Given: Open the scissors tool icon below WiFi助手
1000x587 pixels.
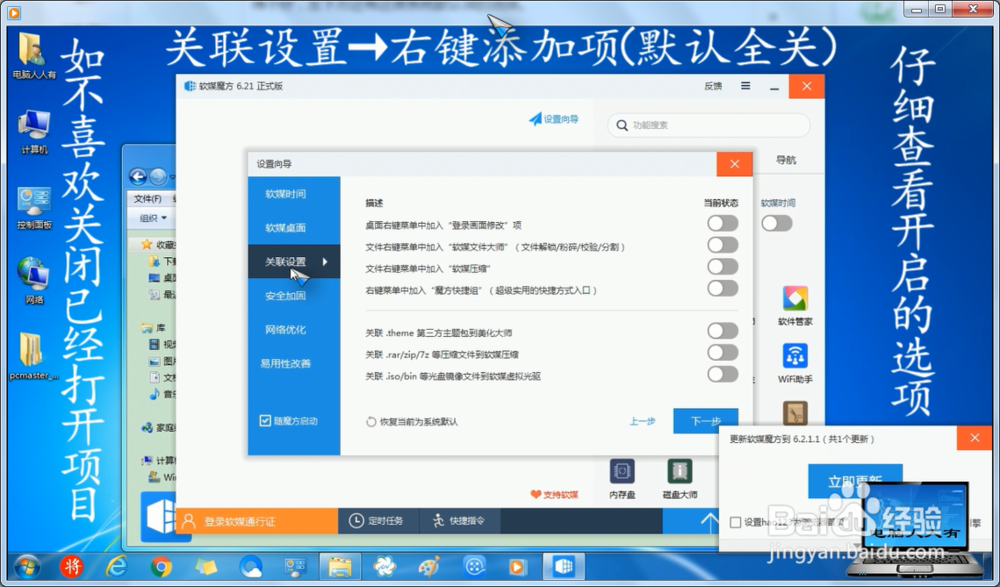Looking at the screenshot, I should 795,413.
